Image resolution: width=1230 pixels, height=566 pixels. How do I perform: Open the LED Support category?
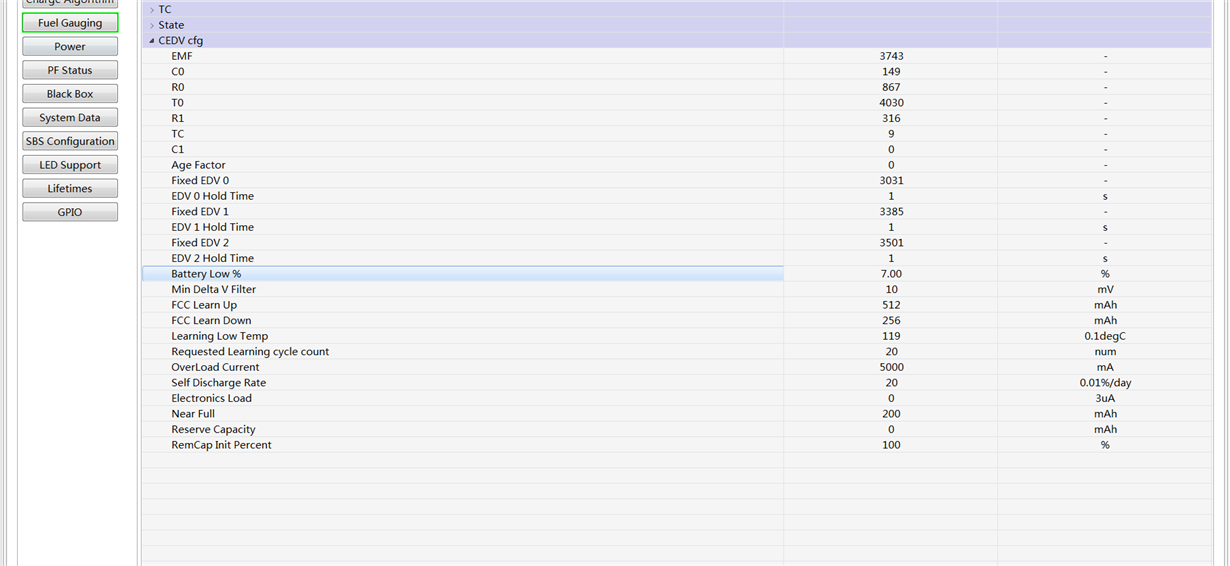[x=70, y=165]
